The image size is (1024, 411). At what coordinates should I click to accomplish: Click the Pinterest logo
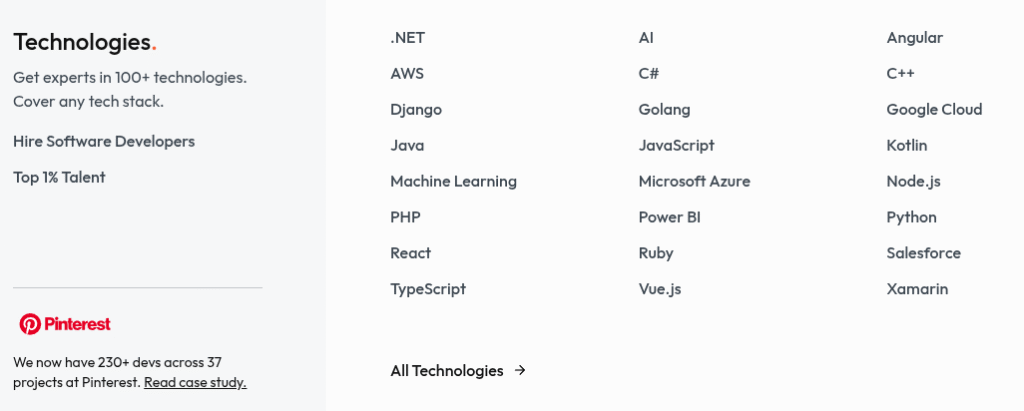(x=65, y=324)
